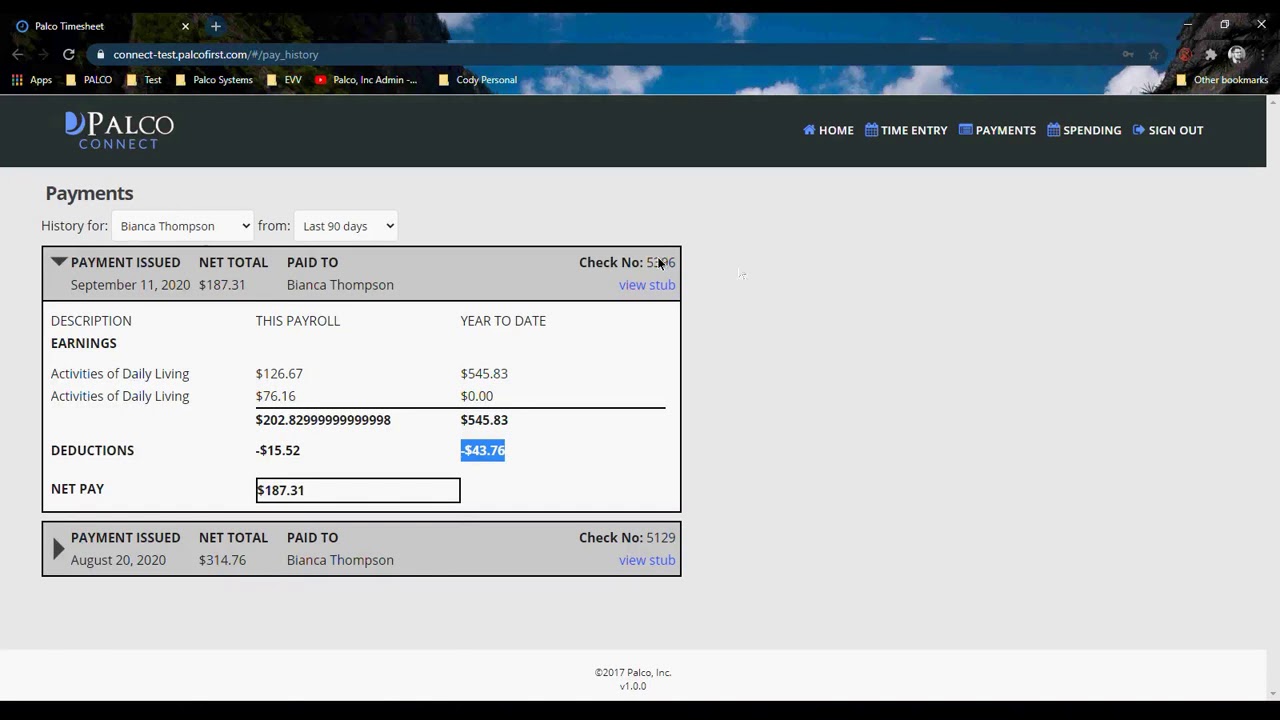
Task: Click the -$15.52 deductions amount
Action: click(278, 450)
